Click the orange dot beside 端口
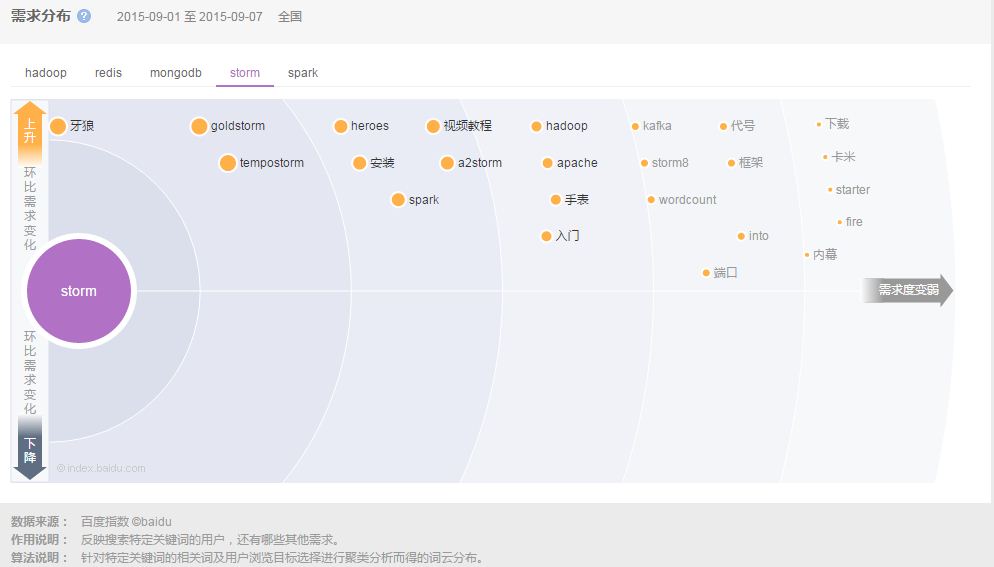 point(706,273)
